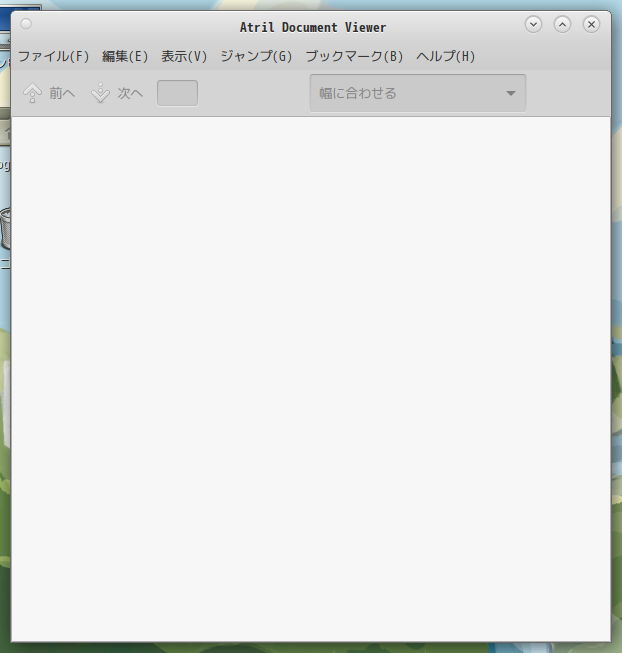
Task: Open the 表示(V) menu
Action: 184,56
